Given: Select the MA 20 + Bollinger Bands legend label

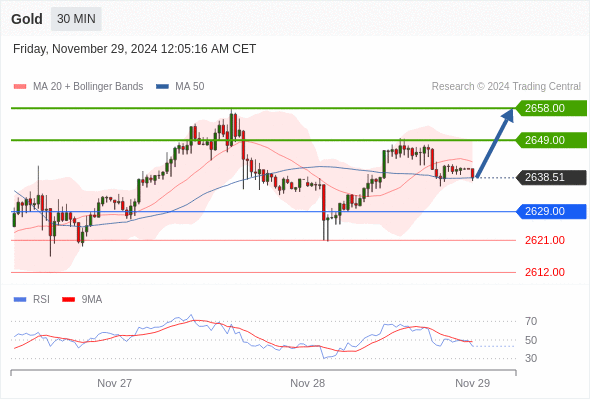Looking at the screenshot, I should (88, 87).
